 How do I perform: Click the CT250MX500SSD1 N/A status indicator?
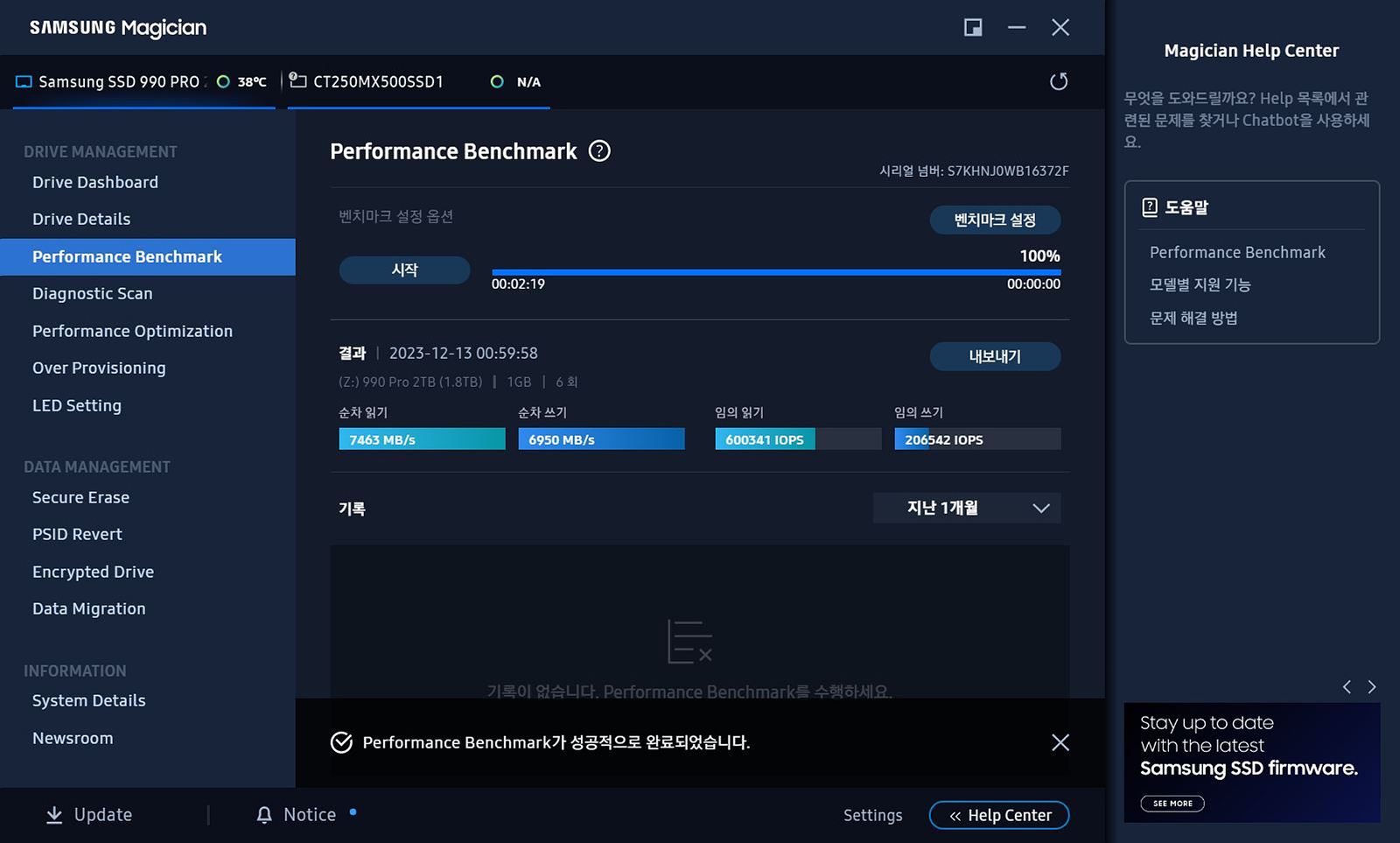[x=497, y=81]
